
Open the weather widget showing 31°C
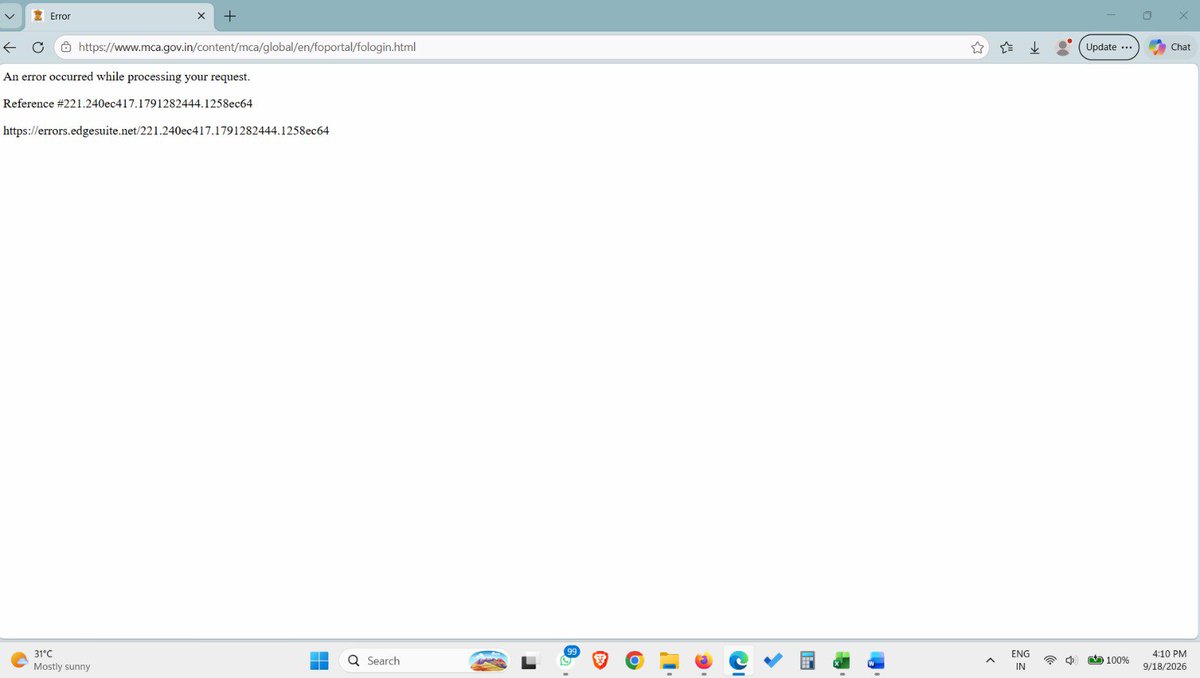[50, 660]
